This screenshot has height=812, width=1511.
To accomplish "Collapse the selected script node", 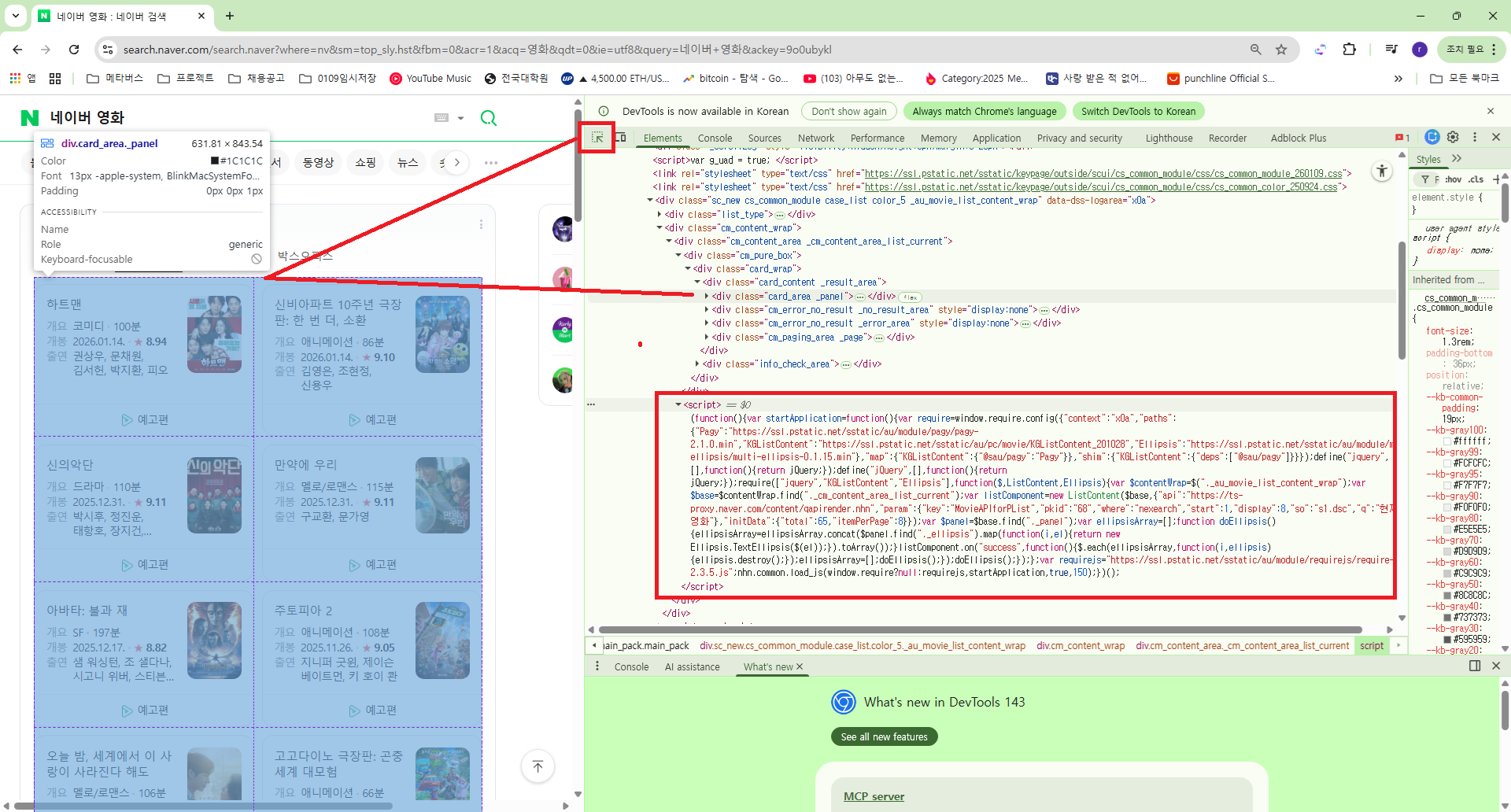I will [x=678, y=405].
